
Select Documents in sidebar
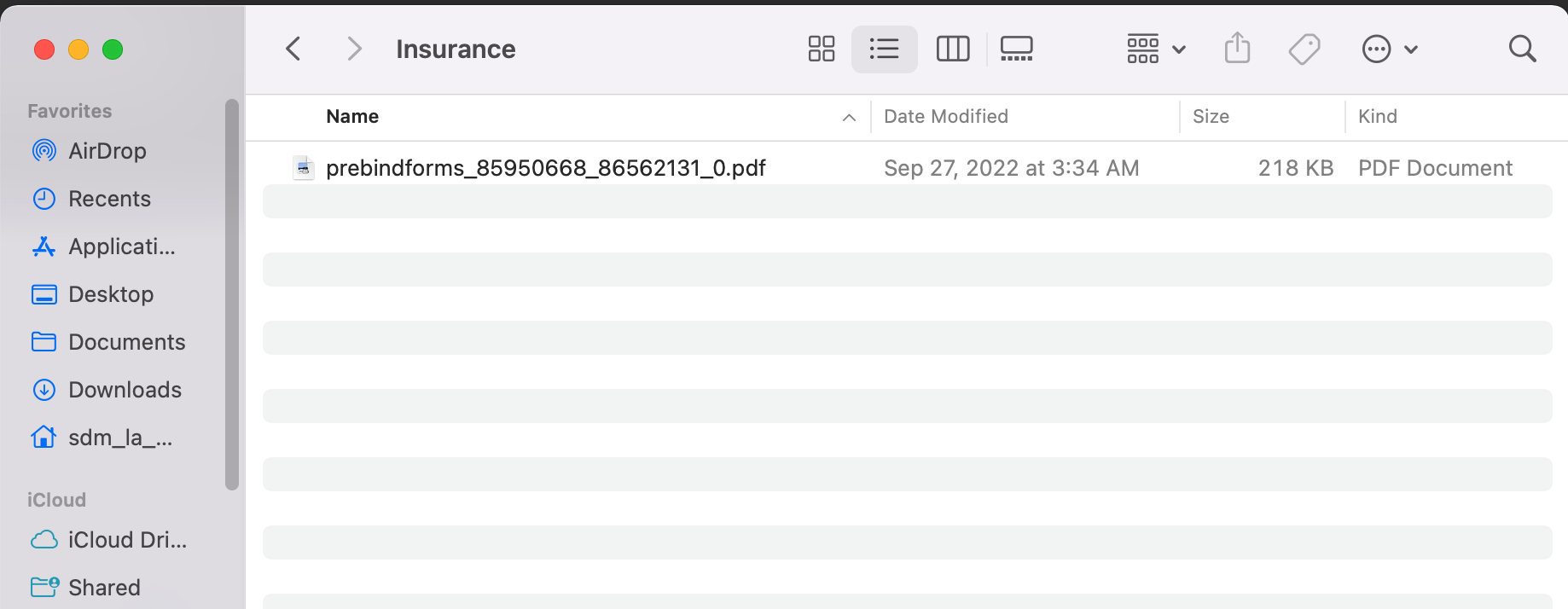[126, 342]
